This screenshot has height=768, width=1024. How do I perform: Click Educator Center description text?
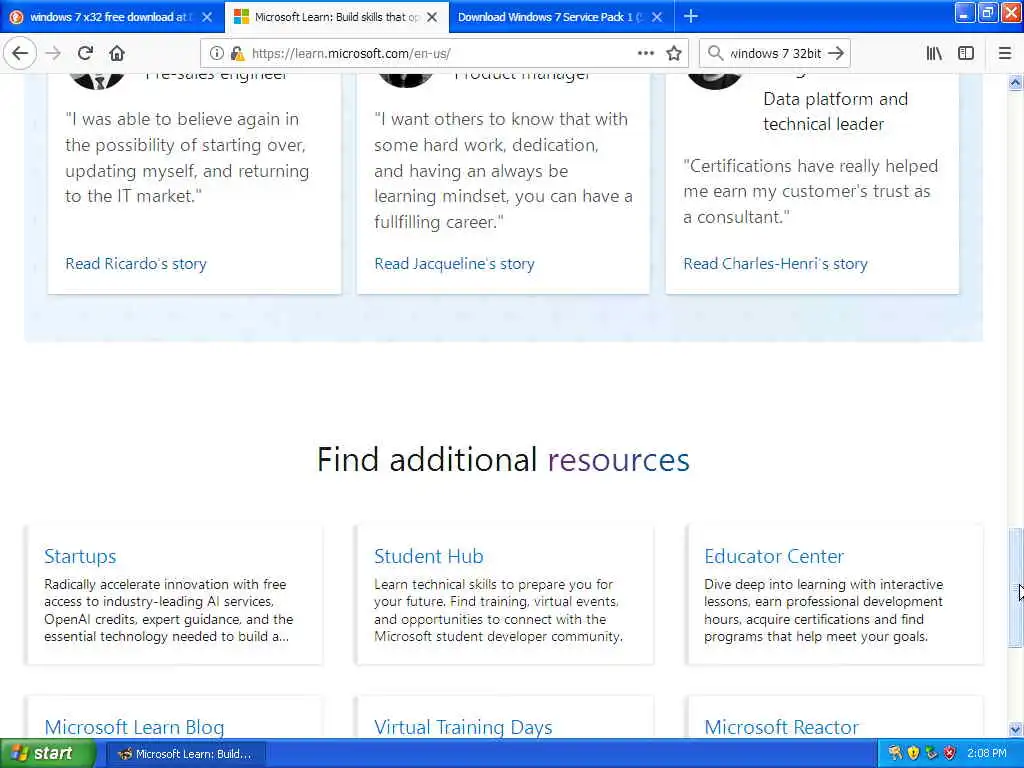tap(824, 610)
